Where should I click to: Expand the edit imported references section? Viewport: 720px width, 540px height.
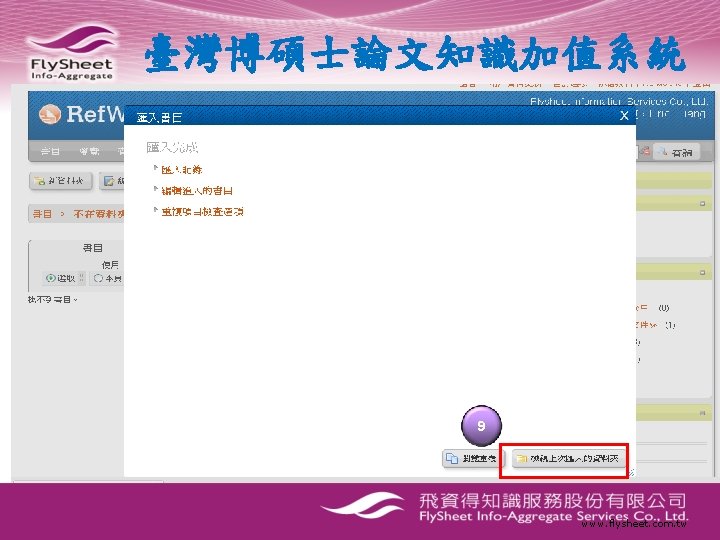point(197,191)
